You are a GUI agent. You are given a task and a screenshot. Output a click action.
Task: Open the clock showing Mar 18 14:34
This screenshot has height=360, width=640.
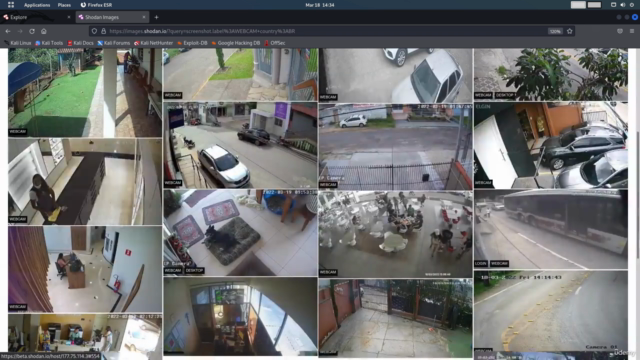click(x=320, y=5)
